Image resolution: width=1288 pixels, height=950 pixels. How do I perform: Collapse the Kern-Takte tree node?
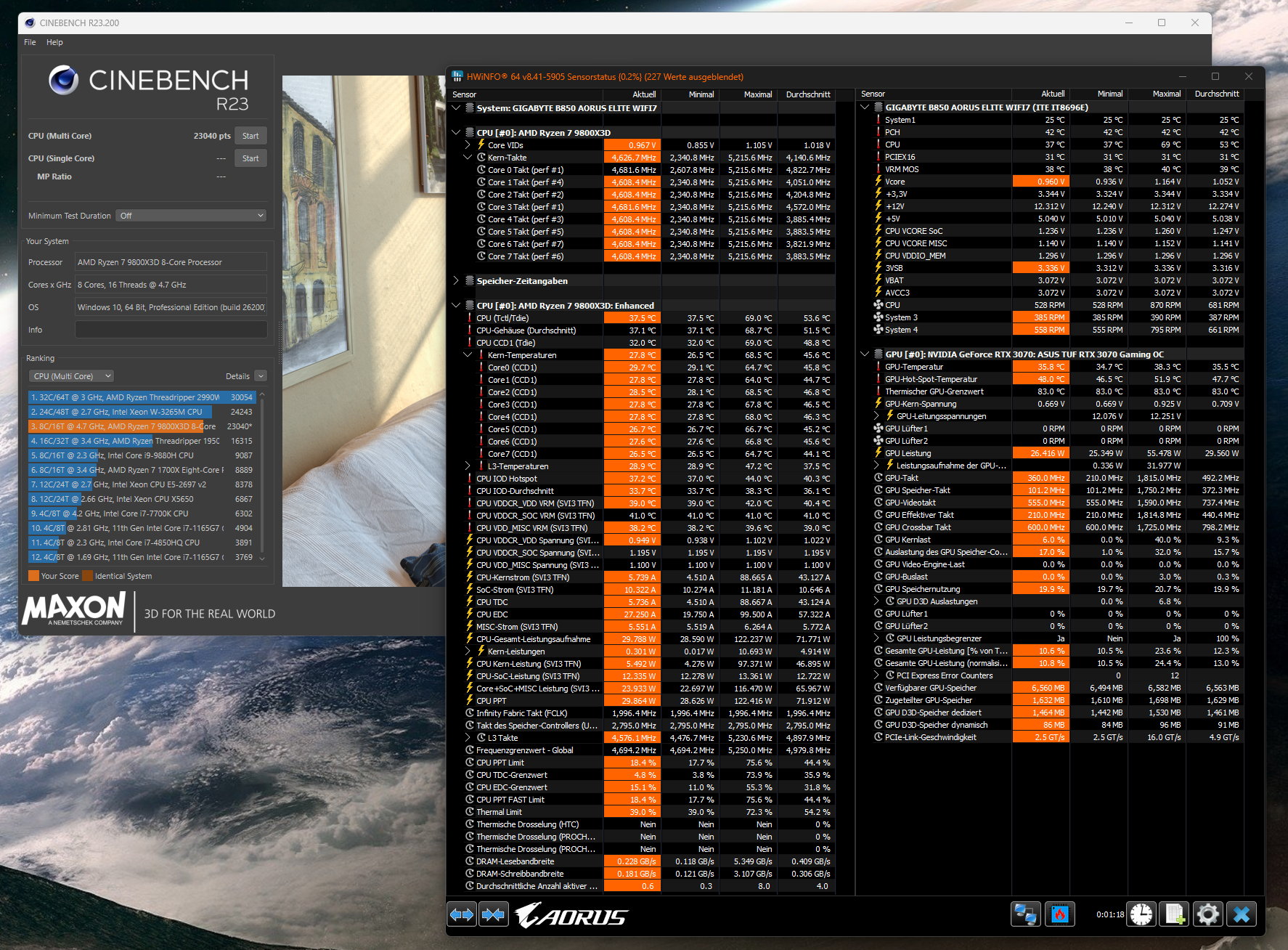(x=468, y=158)
